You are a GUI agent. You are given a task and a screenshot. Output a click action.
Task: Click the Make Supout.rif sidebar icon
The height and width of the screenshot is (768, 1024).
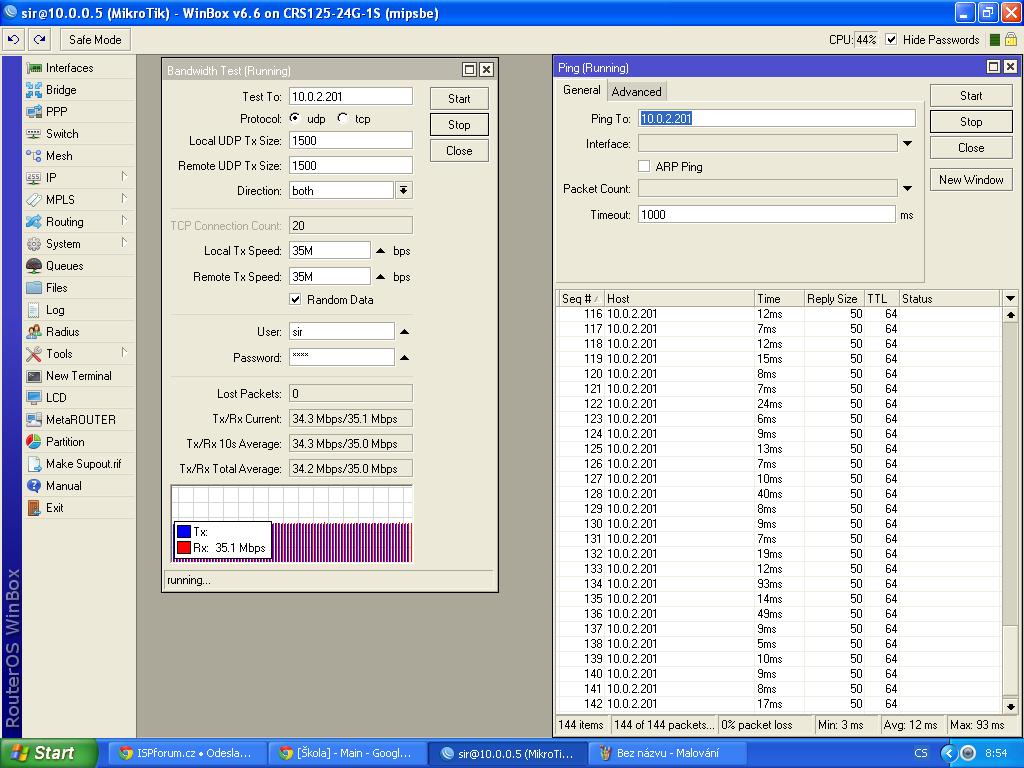point(34,464)
